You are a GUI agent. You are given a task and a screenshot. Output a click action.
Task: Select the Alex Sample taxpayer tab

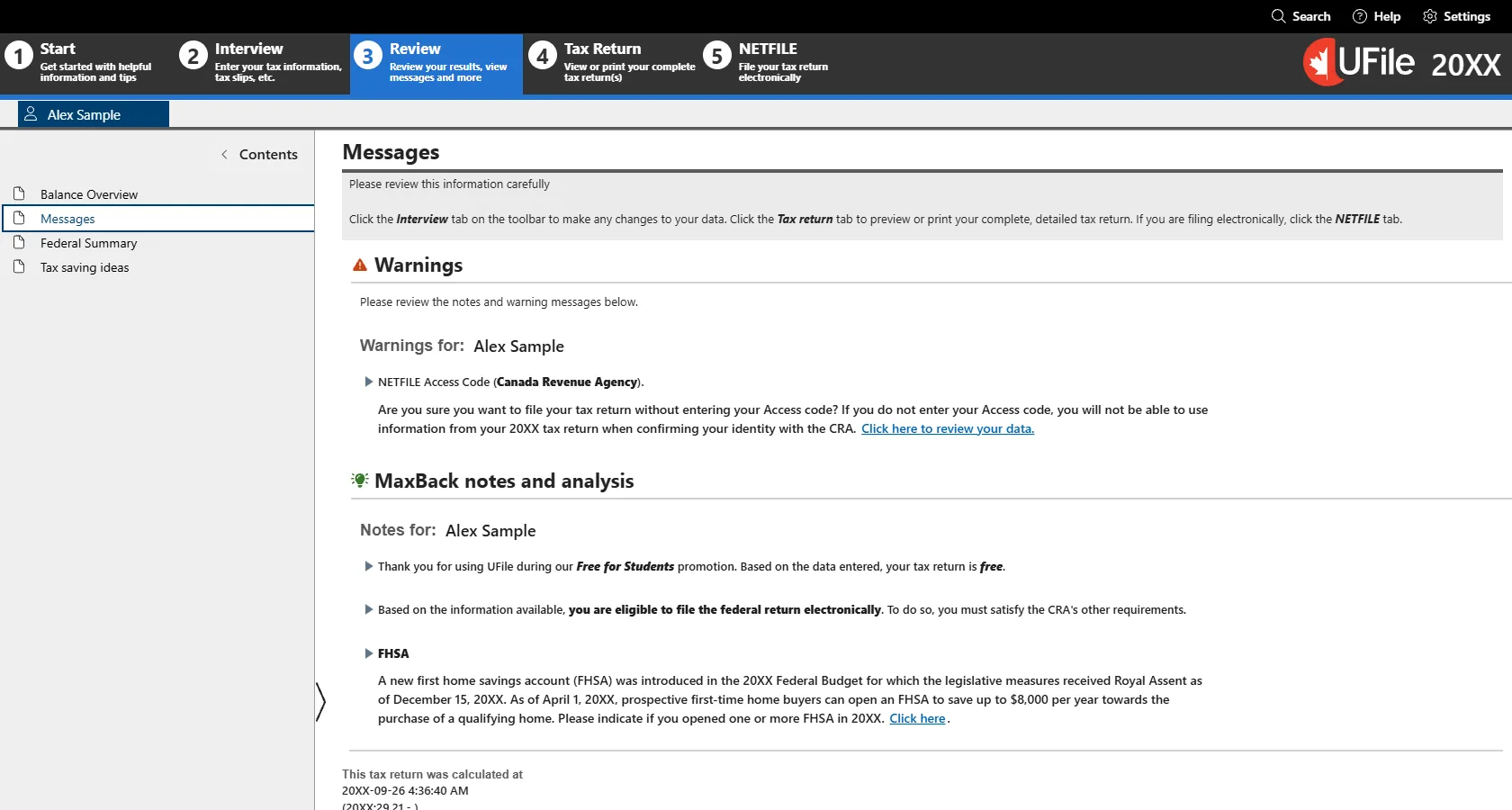[x=94, y=114]
